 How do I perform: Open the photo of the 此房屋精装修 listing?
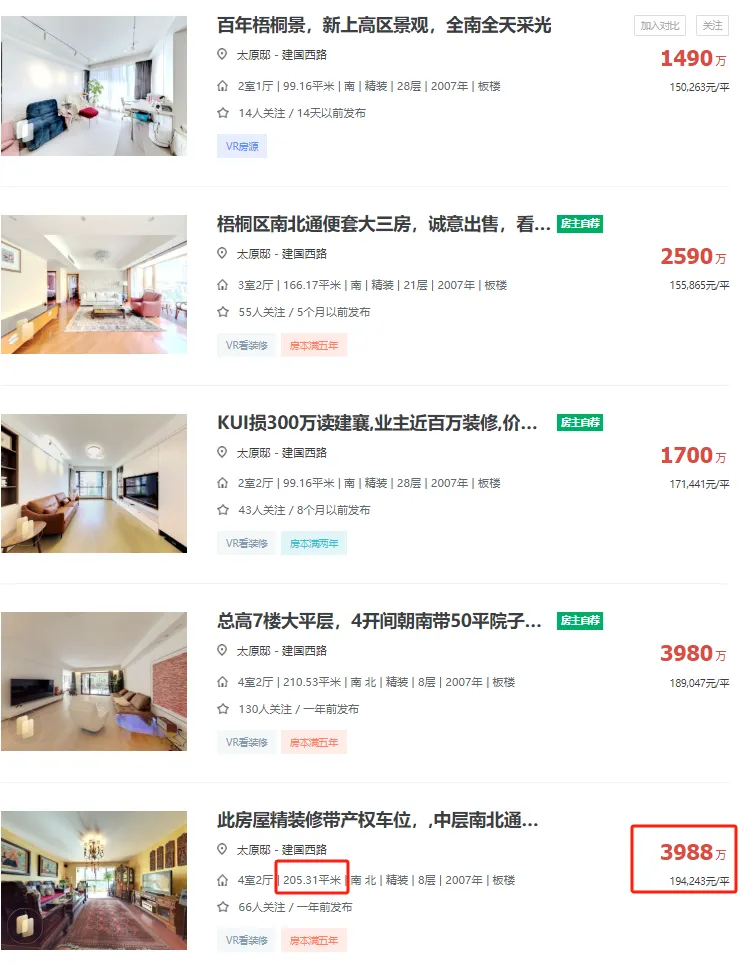click(x=94, y=880)
